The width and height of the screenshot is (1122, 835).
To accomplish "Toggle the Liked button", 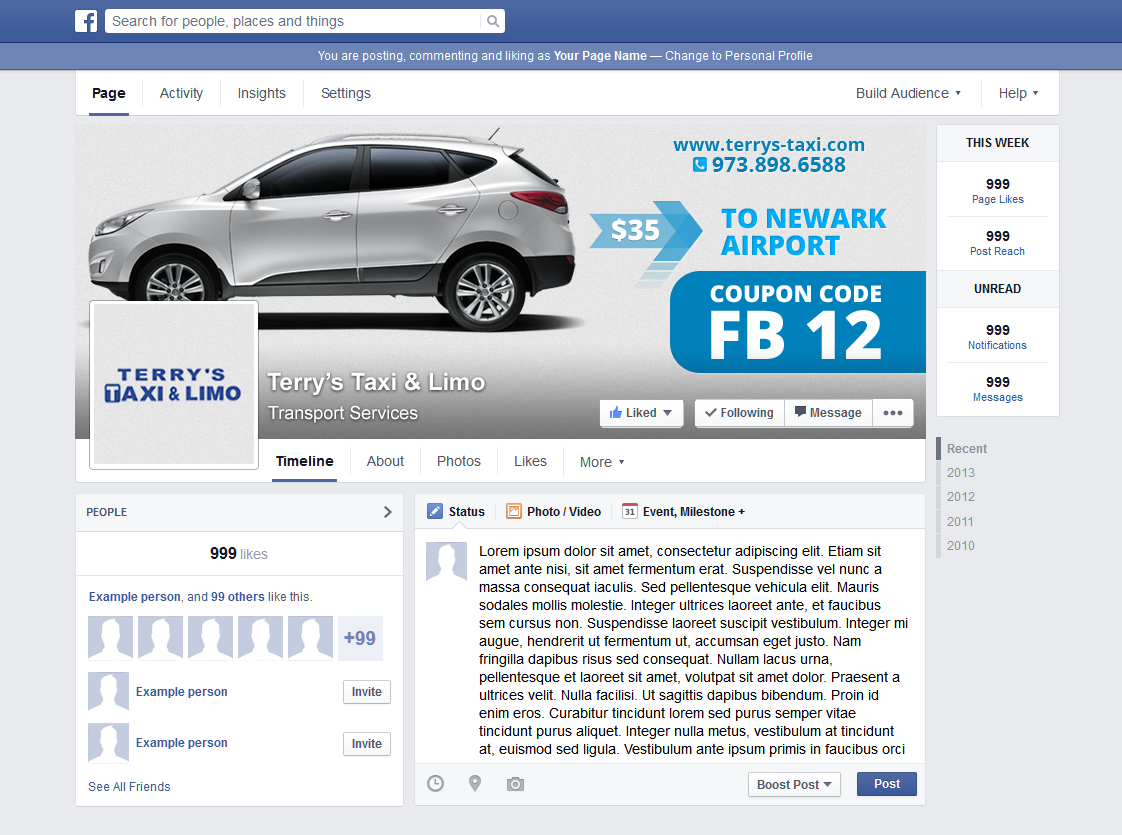I will [x=640, y=413].
